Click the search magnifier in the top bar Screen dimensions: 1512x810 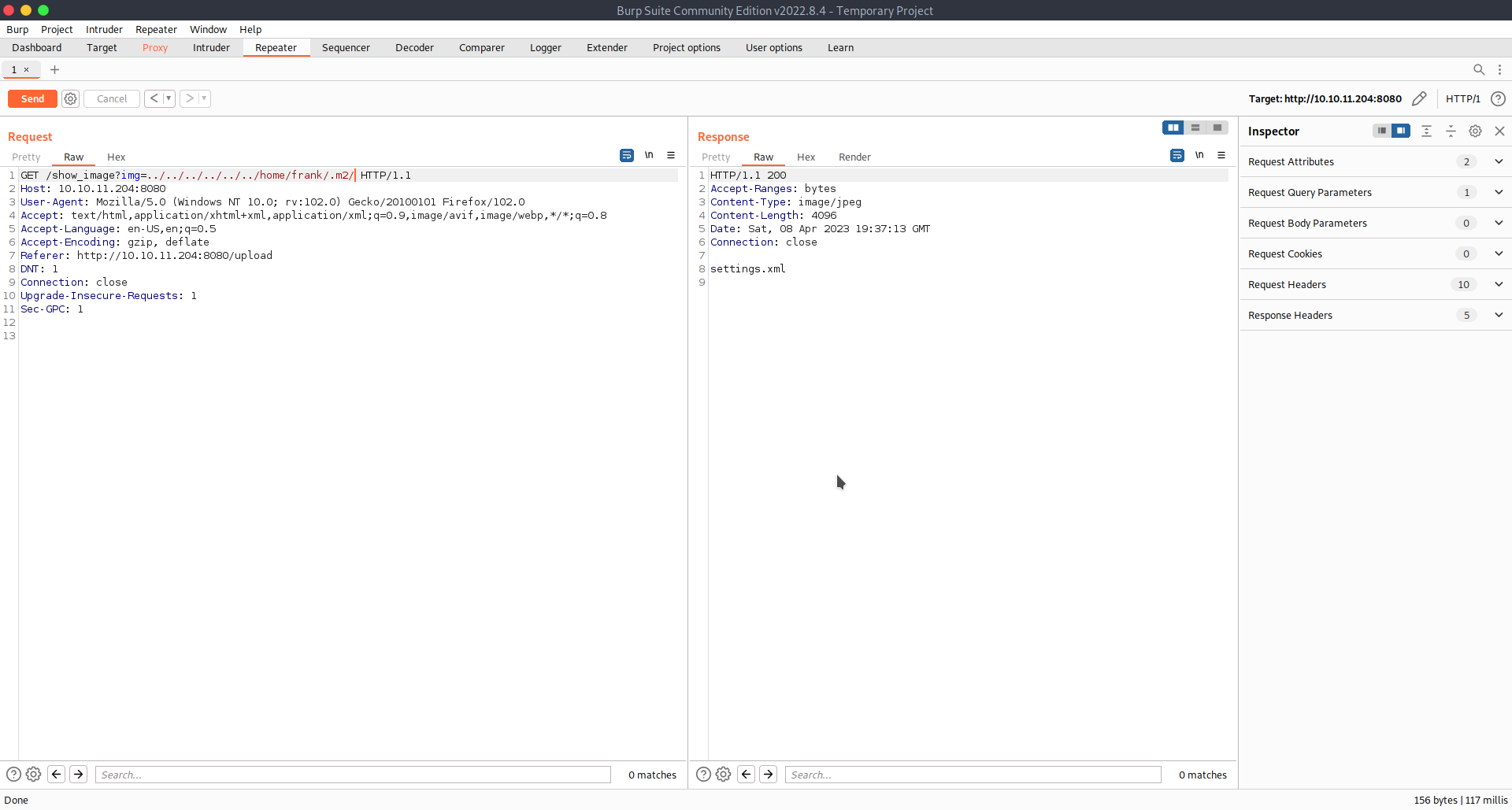pos(1479,69)
